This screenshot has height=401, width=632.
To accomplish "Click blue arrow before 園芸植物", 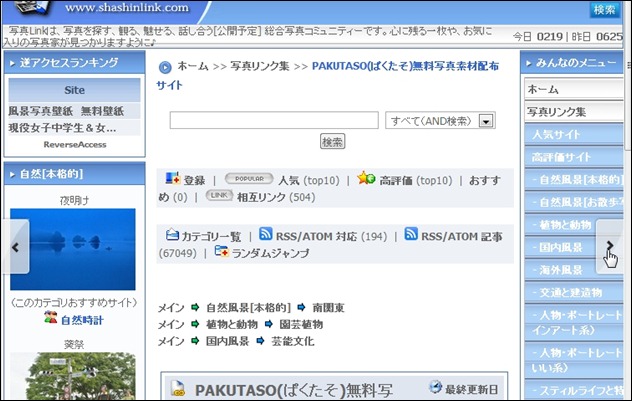I will (268, 324).
